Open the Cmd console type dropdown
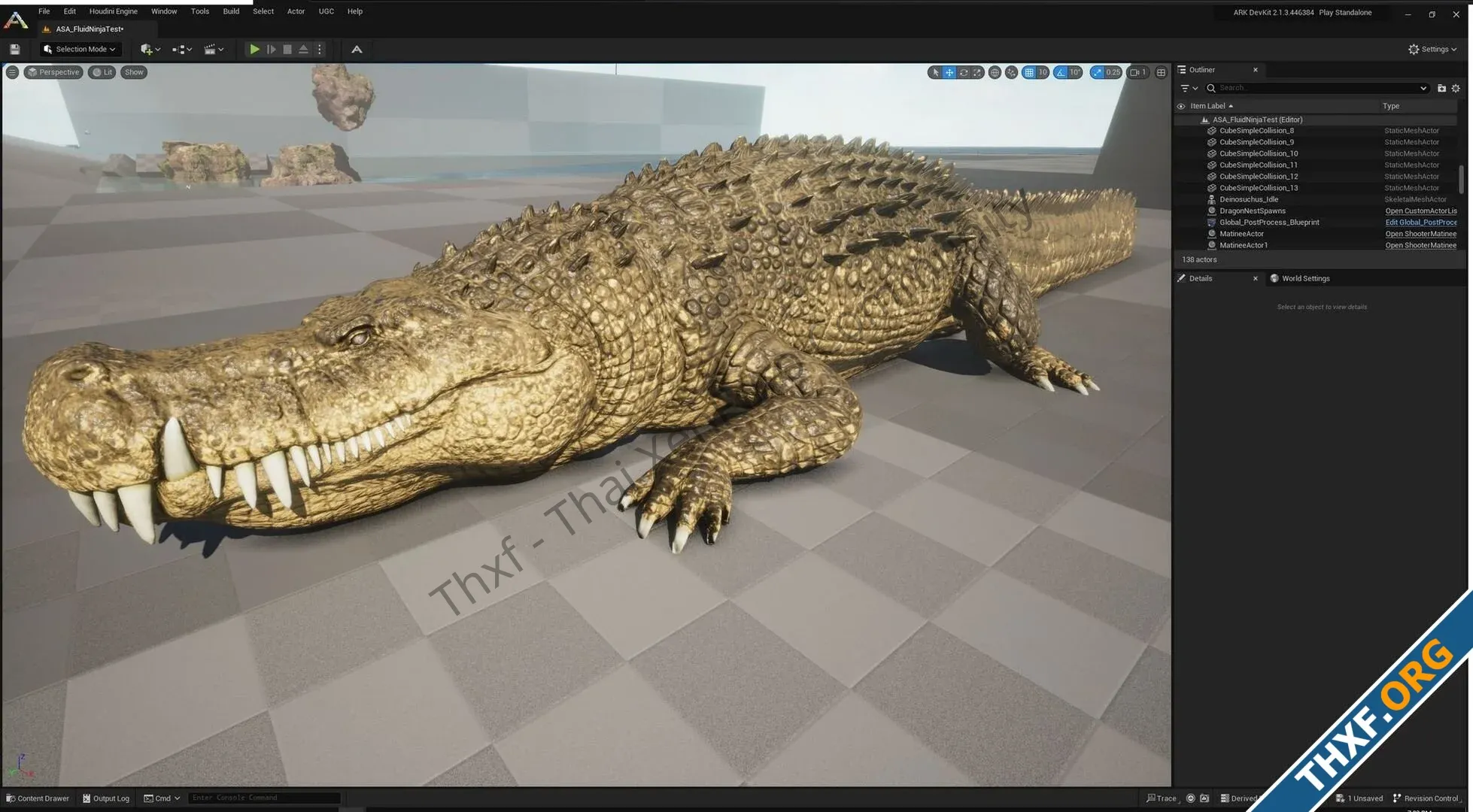 (x=162, y=798)
